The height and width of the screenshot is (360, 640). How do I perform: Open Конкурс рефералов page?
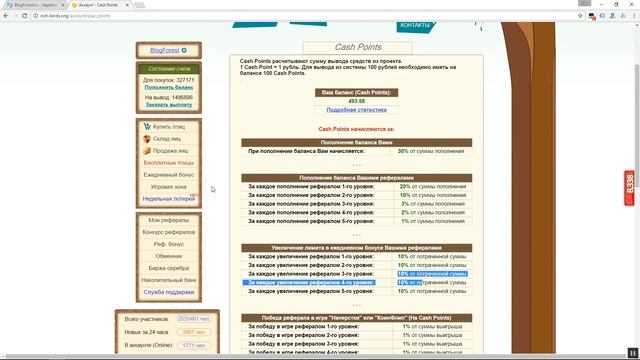click(x=169, y=232)
